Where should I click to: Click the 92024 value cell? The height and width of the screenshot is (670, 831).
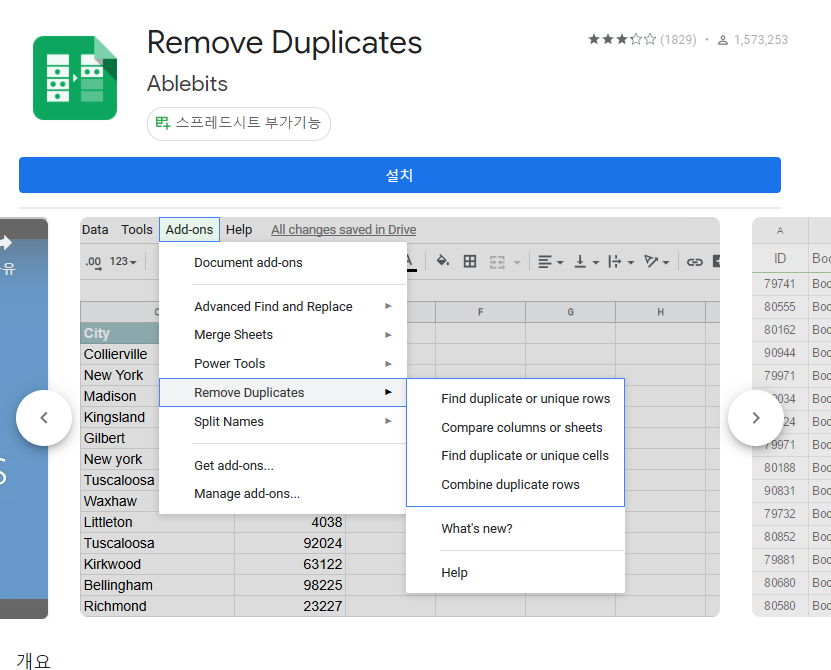[290, 543]
